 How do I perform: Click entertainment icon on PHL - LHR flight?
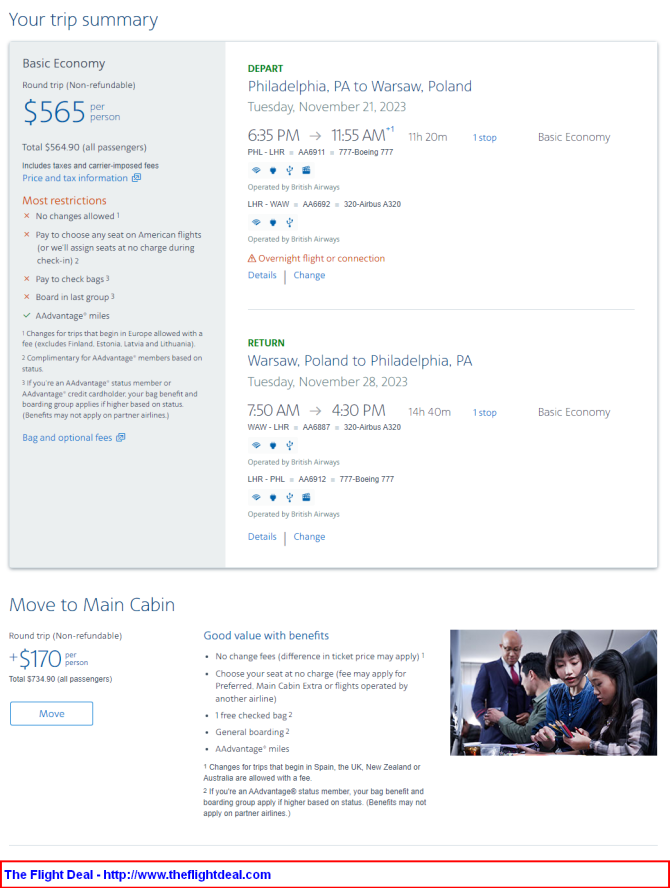pos(306,170)
